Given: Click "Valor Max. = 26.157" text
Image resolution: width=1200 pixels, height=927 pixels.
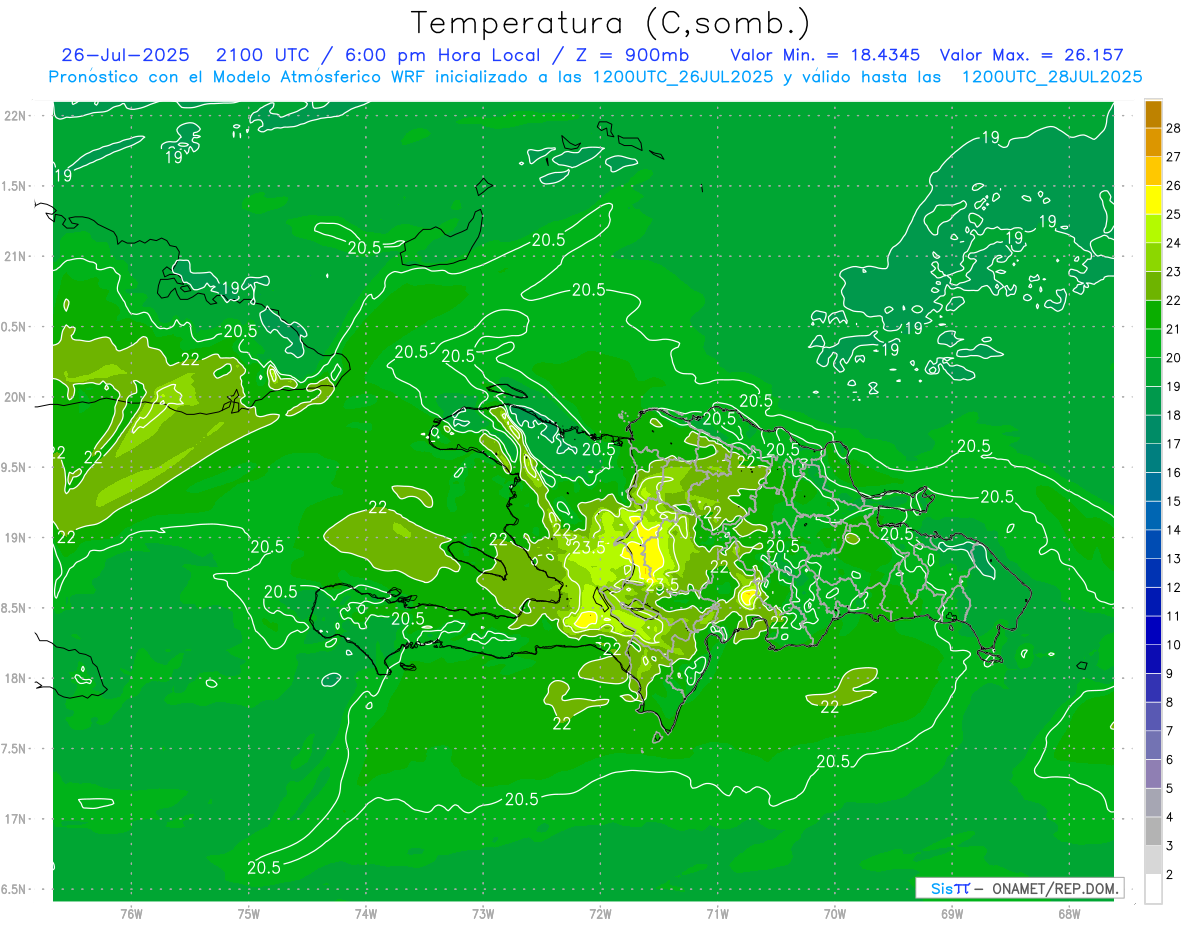Looking at the screenshot, I should [1032, 55].
